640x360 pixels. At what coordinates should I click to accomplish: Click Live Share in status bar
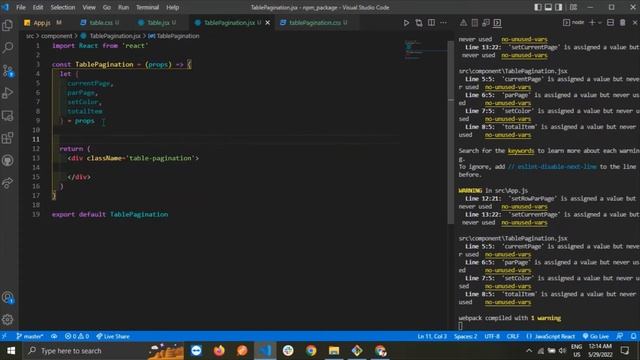tap(113, 336)
